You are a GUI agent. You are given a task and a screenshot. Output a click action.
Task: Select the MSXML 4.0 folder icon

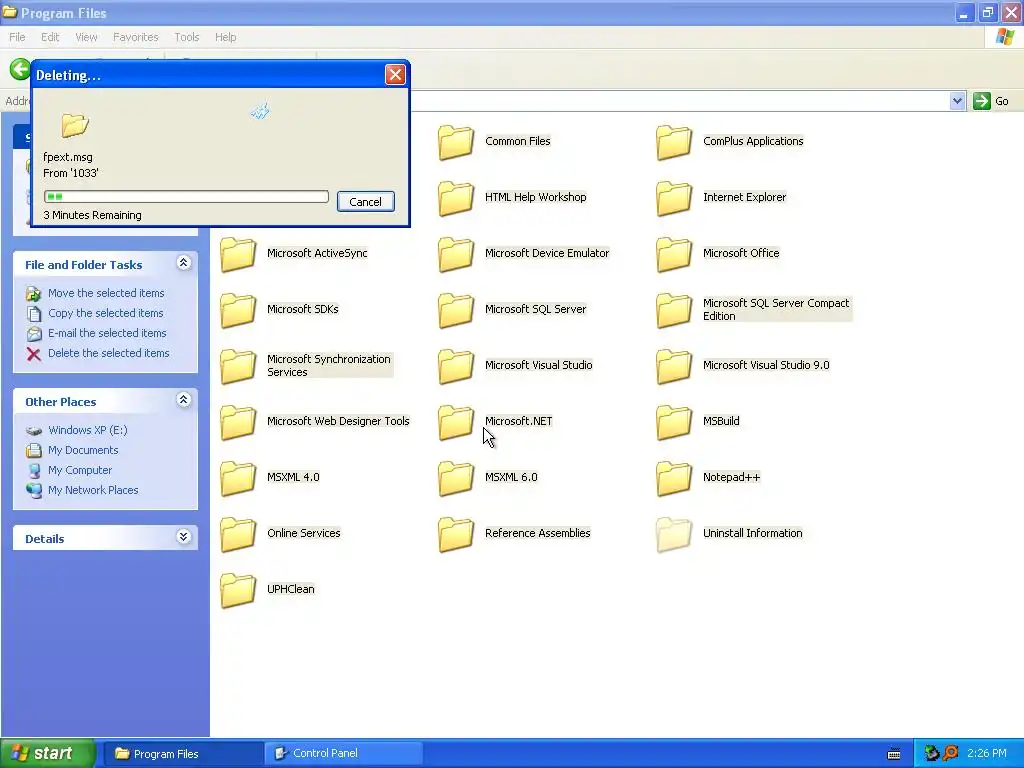(x=238, y=478)
